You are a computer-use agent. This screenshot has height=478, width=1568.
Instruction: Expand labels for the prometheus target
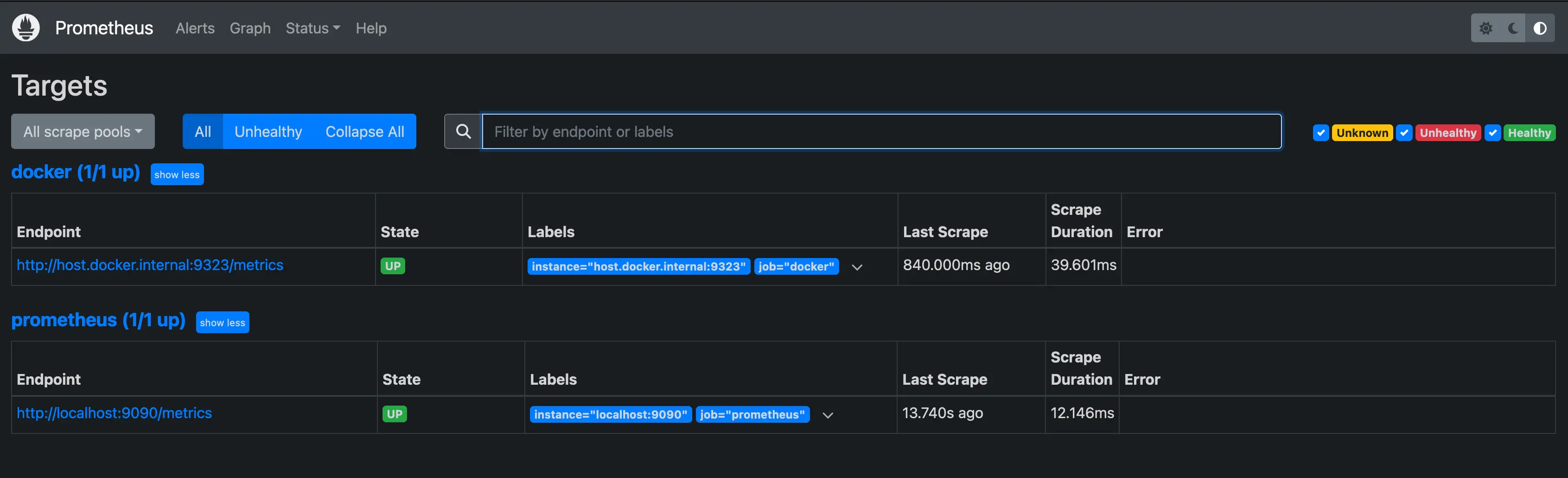coord(828,415)
